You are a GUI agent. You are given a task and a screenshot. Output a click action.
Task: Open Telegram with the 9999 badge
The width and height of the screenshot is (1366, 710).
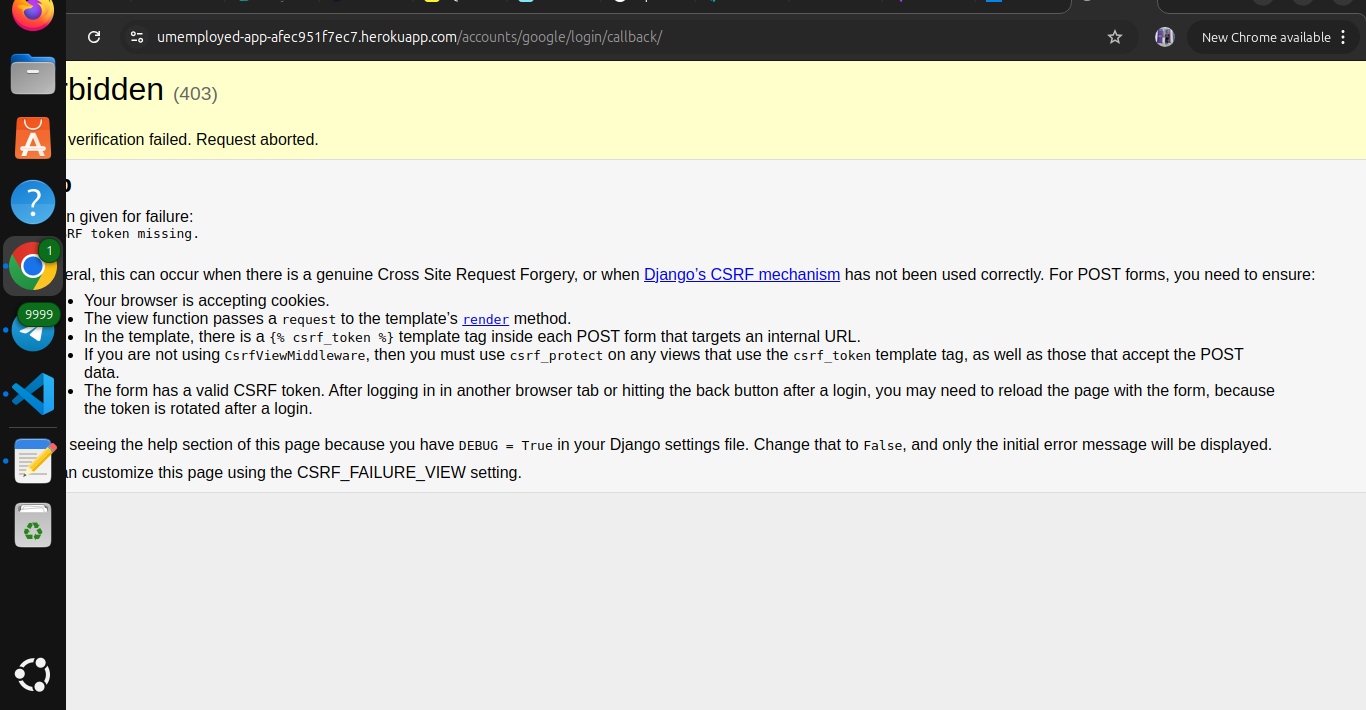pos(33,330)
